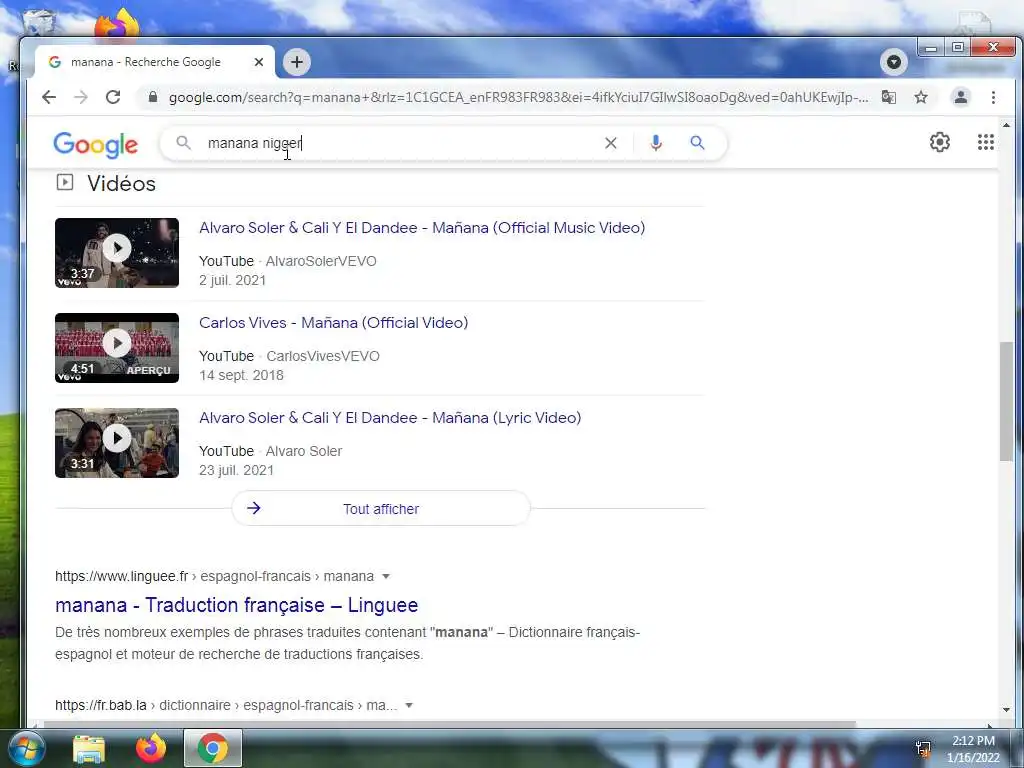The height and width of the screenshot is (768, 1024).
Task: Open the Google apps grid
Action: click(x=985, y=142)
